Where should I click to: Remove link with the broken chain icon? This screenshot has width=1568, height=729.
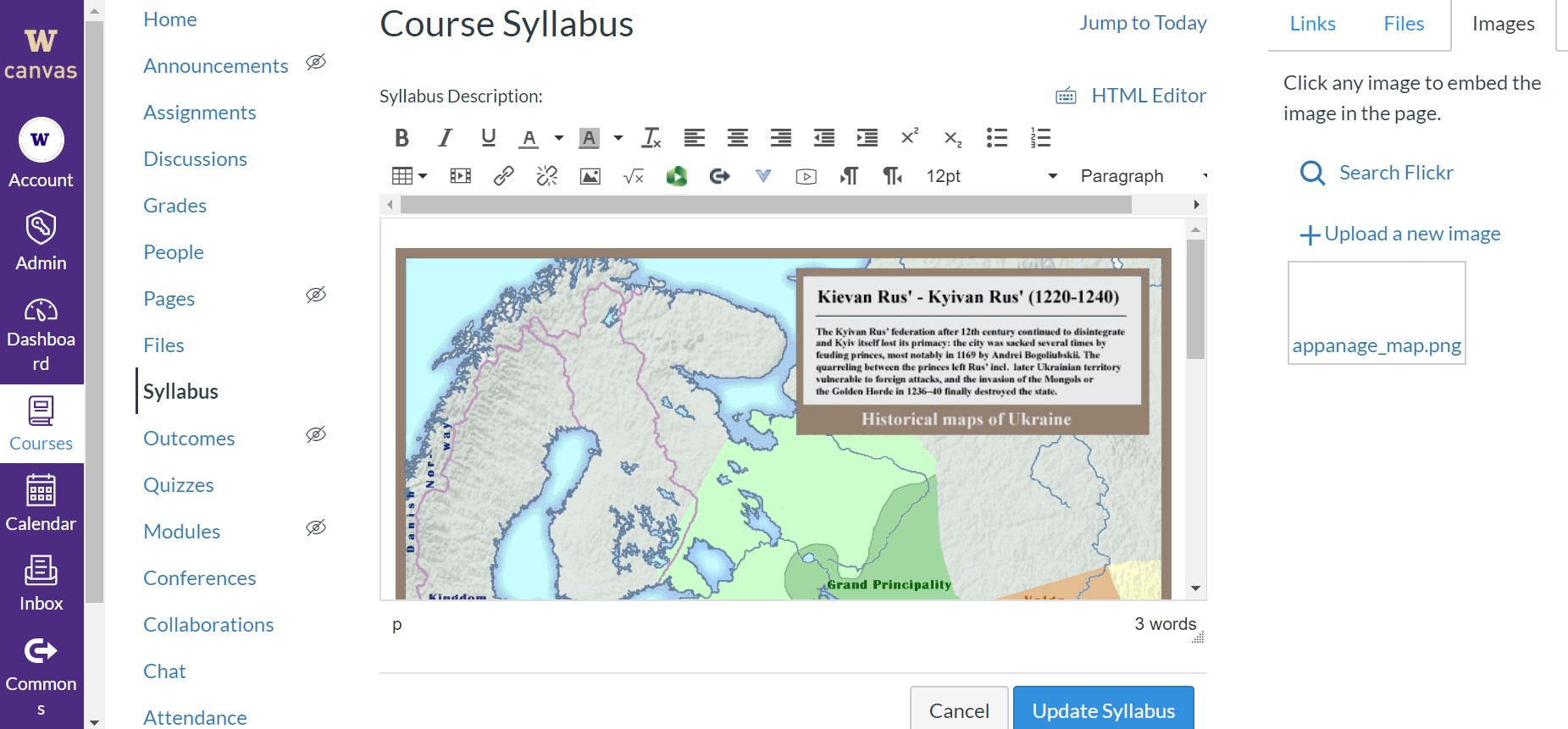pos(547,176)
